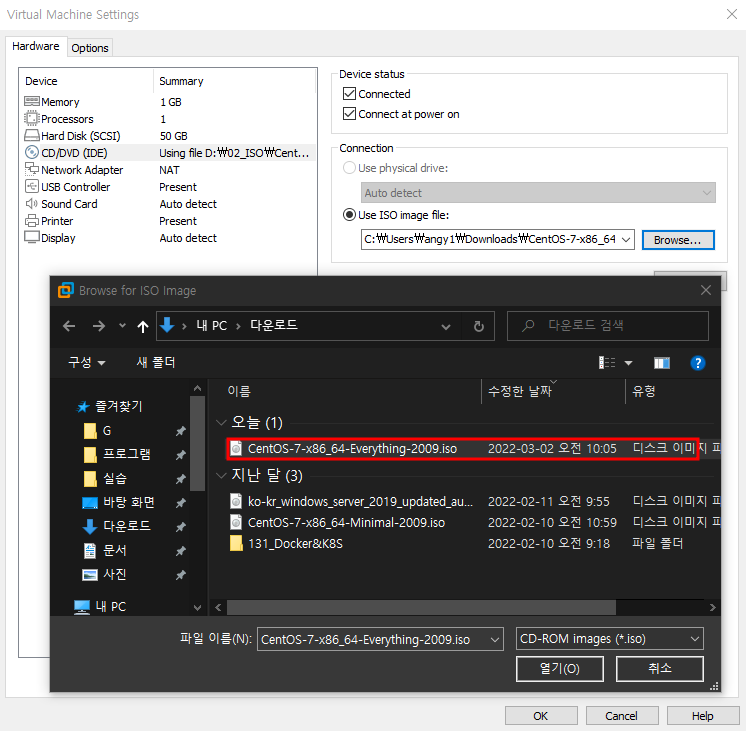
Task: Click Cancel in Virtual Machine Settings
Action: coord(622,716)
